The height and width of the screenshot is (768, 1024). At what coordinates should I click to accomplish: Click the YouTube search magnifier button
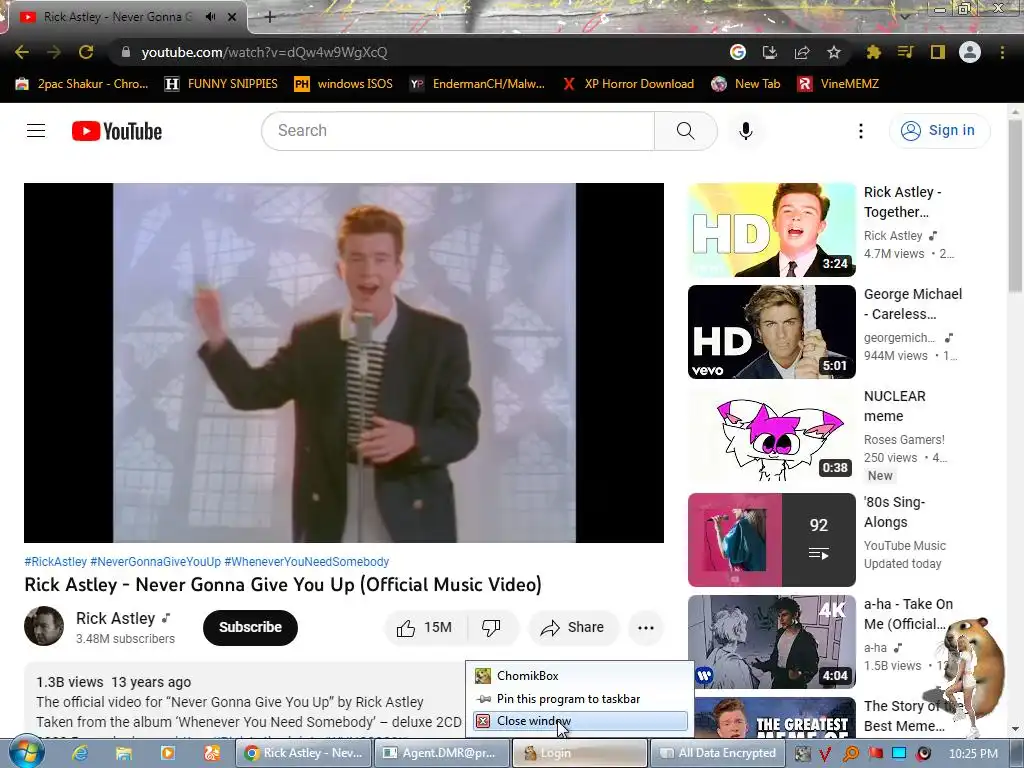686,131
